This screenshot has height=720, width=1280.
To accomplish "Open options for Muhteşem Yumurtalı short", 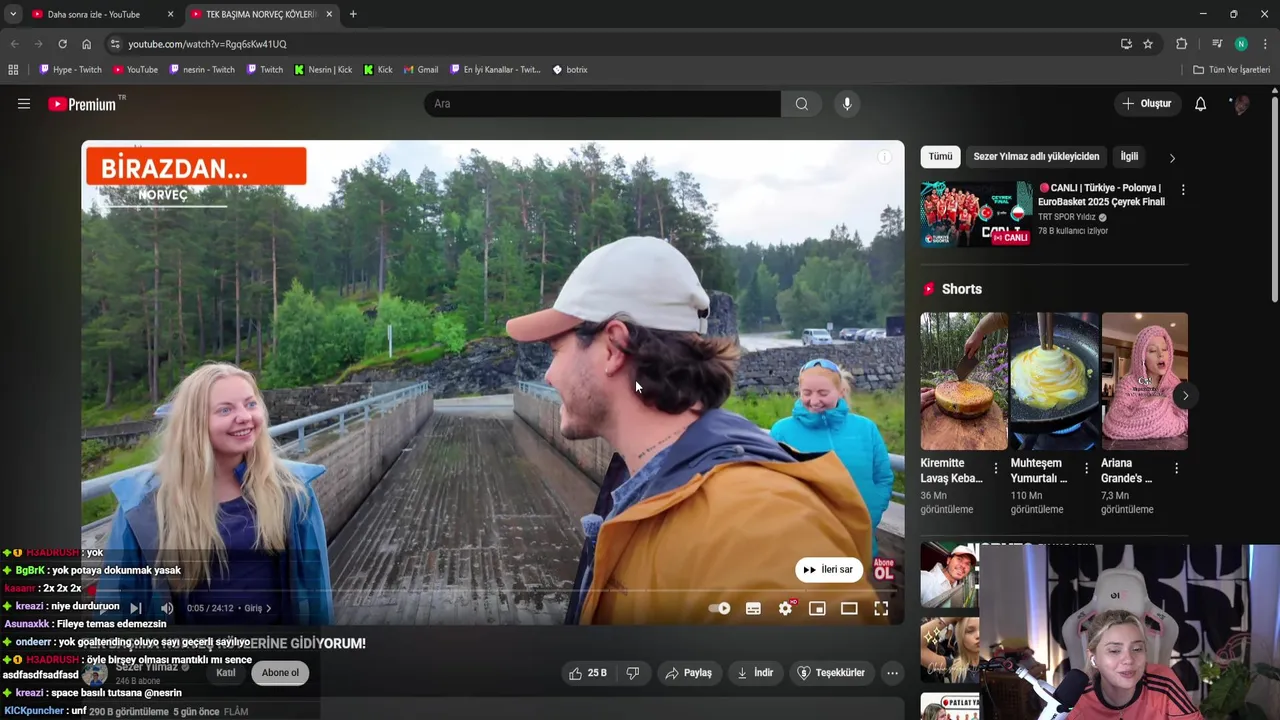I will coord(1086,468).
